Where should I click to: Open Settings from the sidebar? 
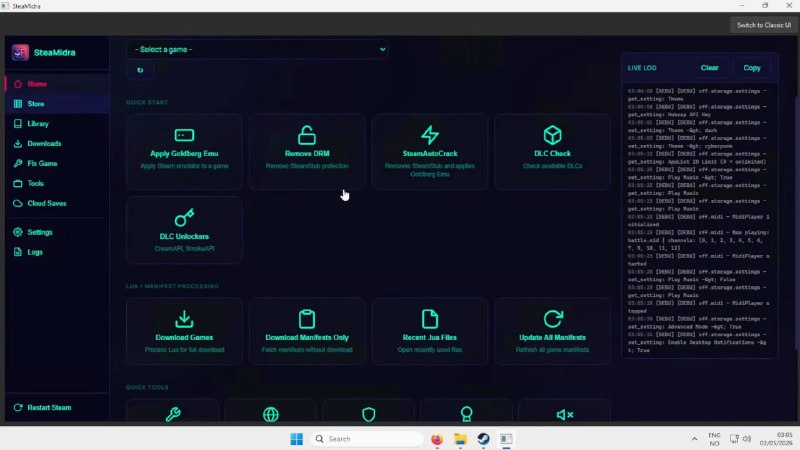57,232
